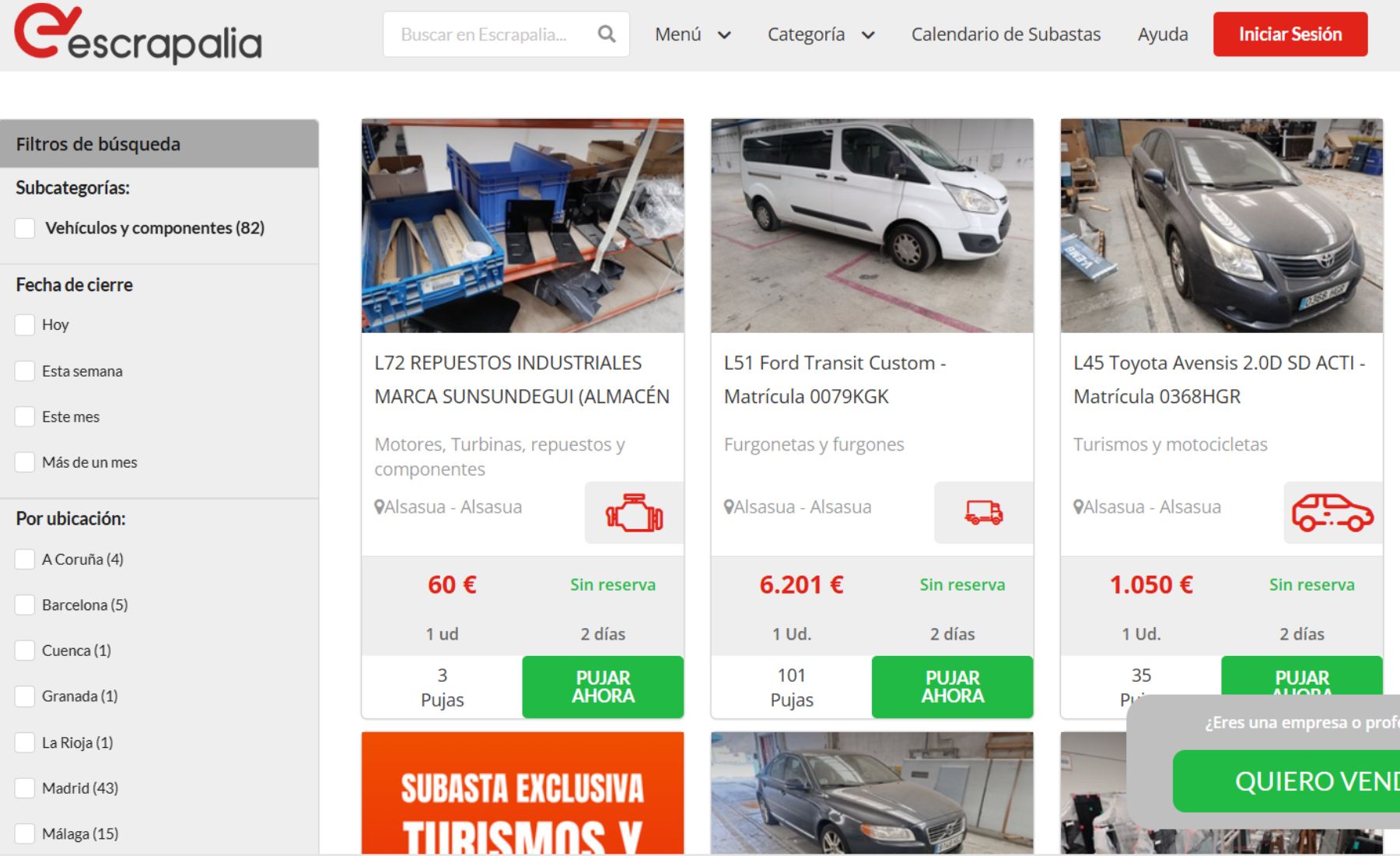Click the red car category icon
This screenshot has height=856, width=1400.
1332,513
